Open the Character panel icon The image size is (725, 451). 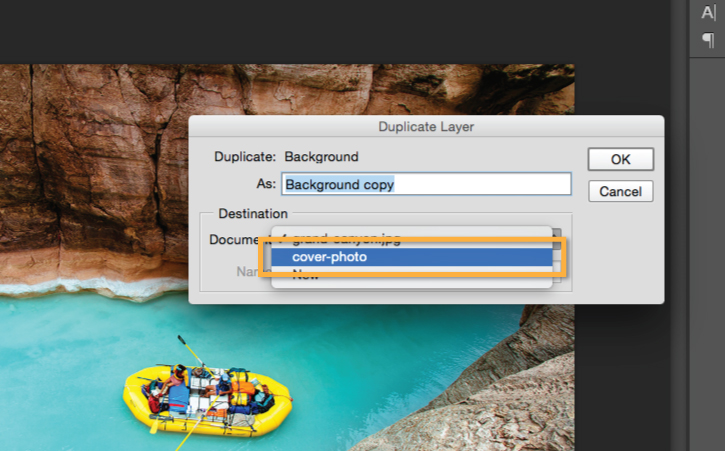[x=708, y=12]
